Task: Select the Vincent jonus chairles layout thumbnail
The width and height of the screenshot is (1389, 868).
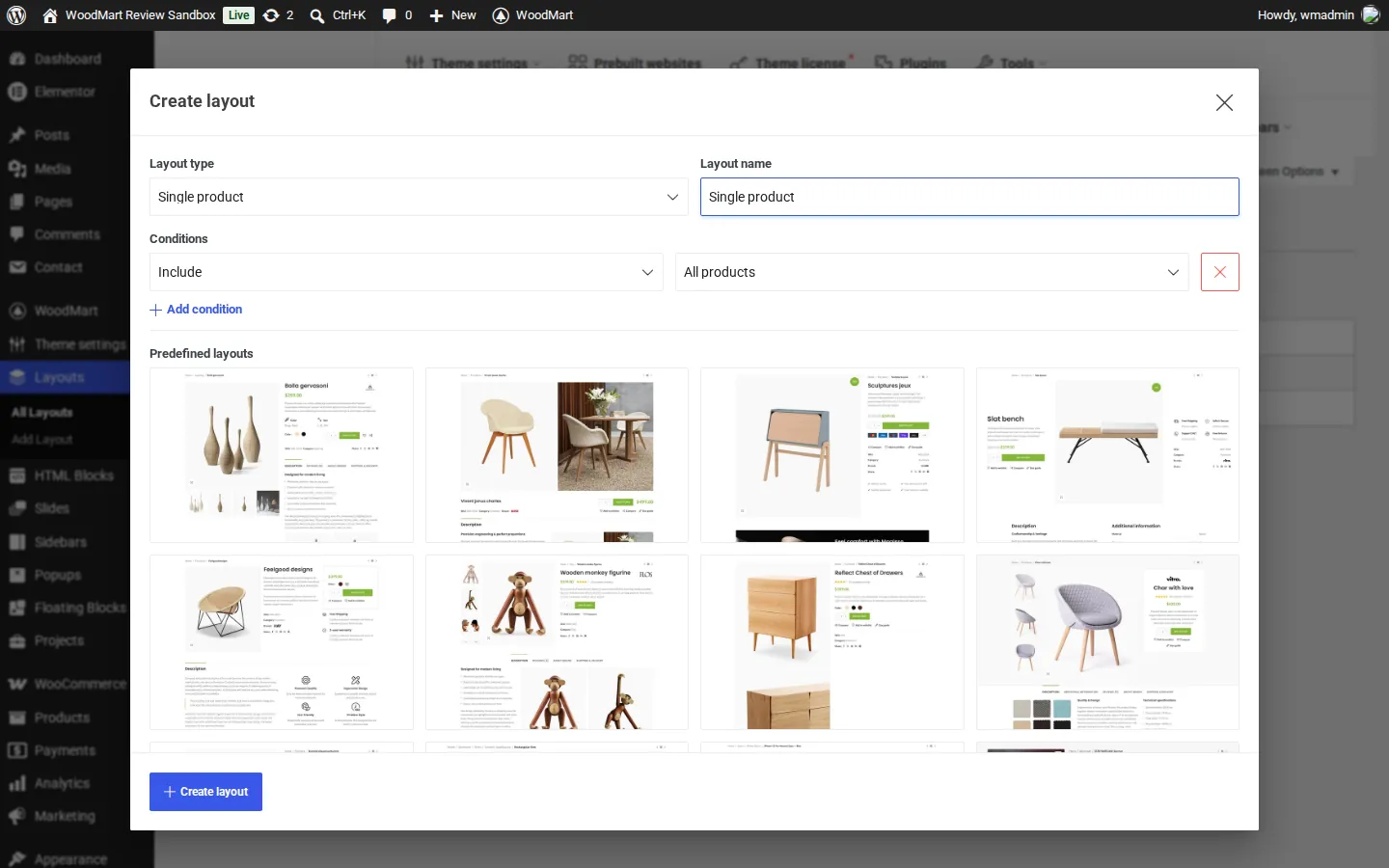Action: point(557,455)
